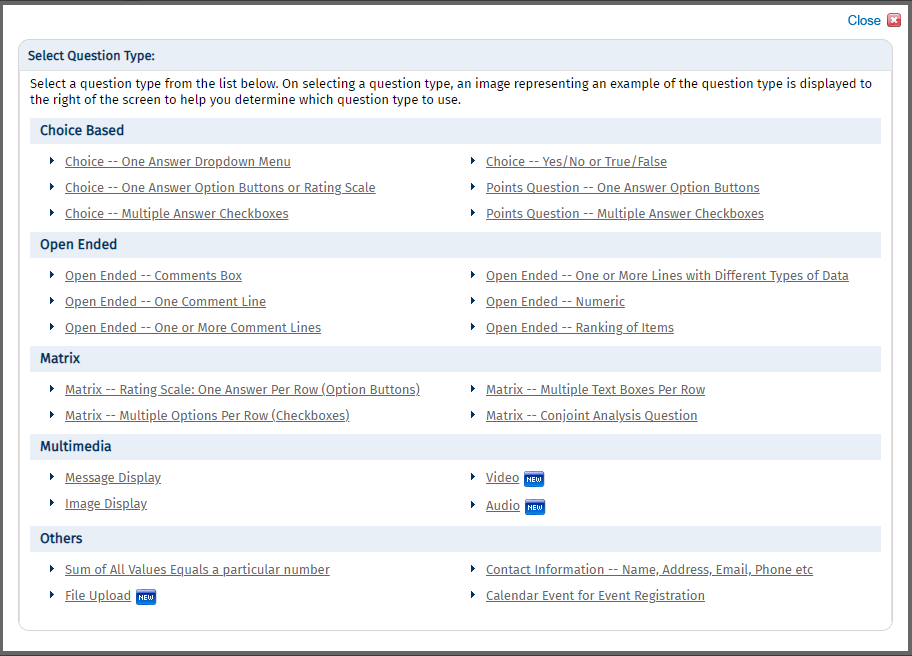Open the Open Ended -- Comments Box type
The image size is (912, 656).
154,276
